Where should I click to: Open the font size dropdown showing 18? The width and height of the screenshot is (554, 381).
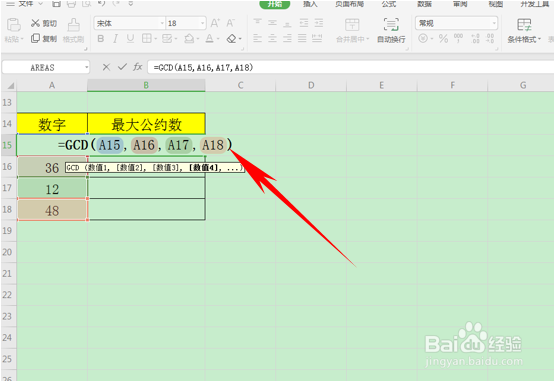(202, 23)
